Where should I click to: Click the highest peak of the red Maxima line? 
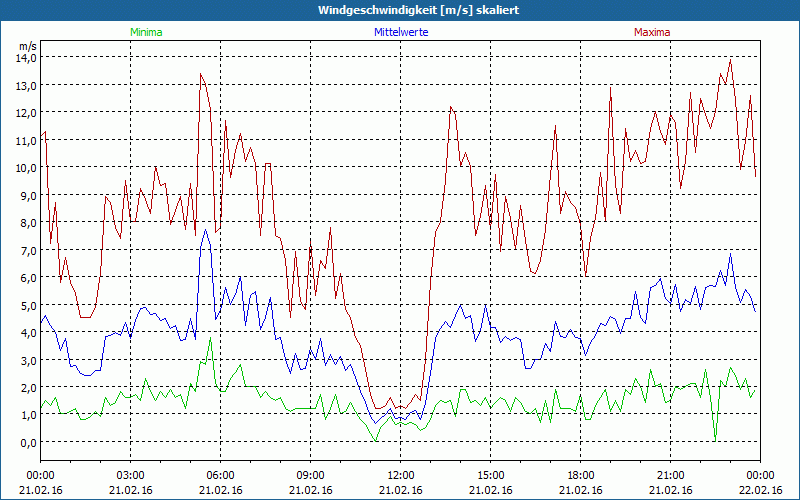pyautogui.click(x=731, y=60)
